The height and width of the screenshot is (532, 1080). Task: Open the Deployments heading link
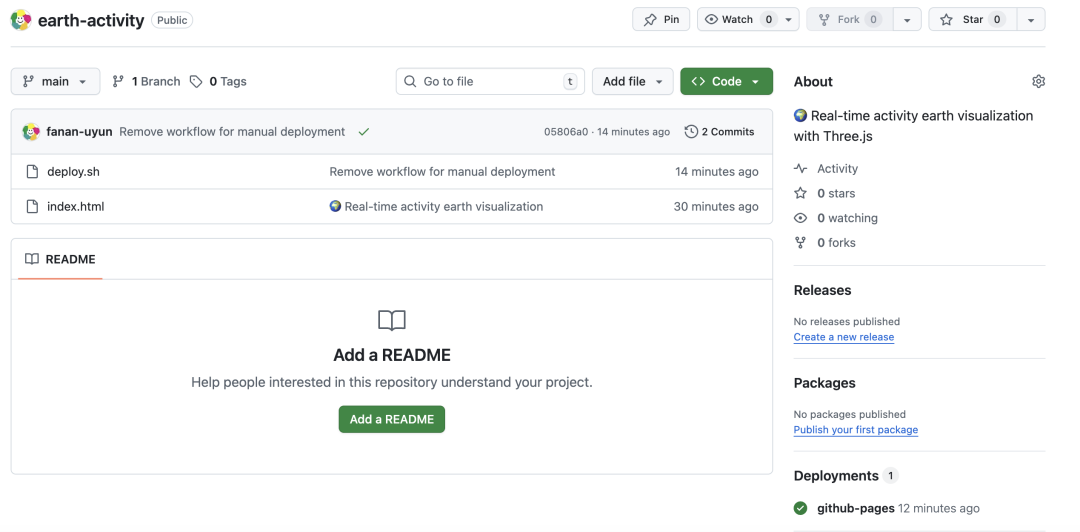pos(835,475)
